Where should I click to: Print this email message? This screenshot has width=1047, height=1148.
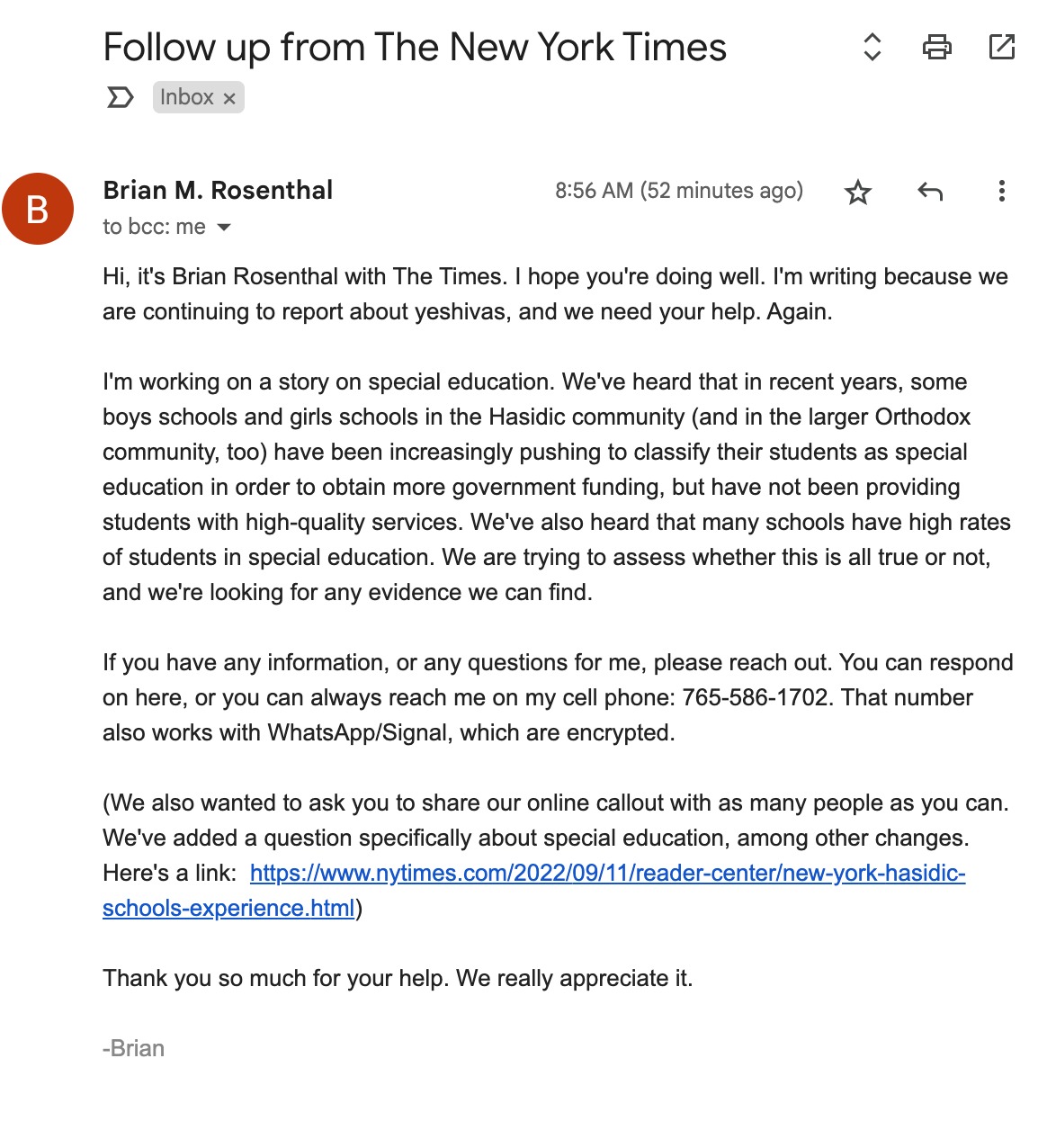click(x=936, y=47)
